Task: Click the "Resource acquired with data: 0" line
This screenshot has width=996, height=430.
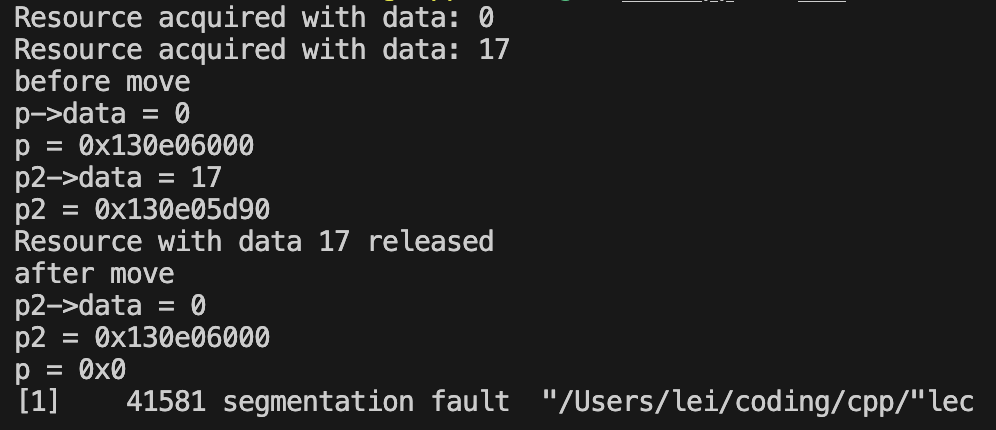Action: [x=253, y=18]
